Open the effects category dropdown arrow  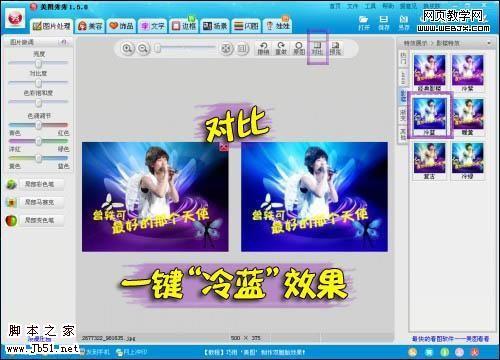489,43
